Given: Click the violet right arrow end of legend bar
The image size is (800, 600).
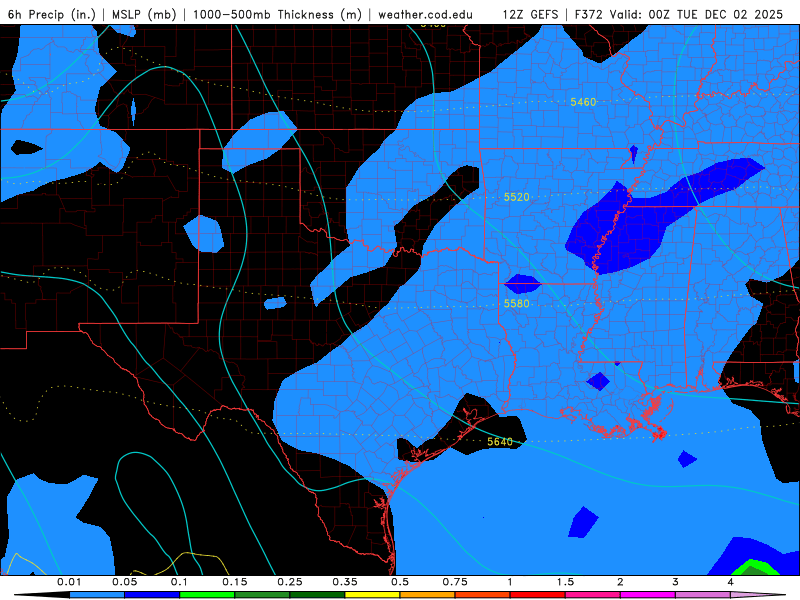Looking at the screenshot, I should [x=757, y=595].
